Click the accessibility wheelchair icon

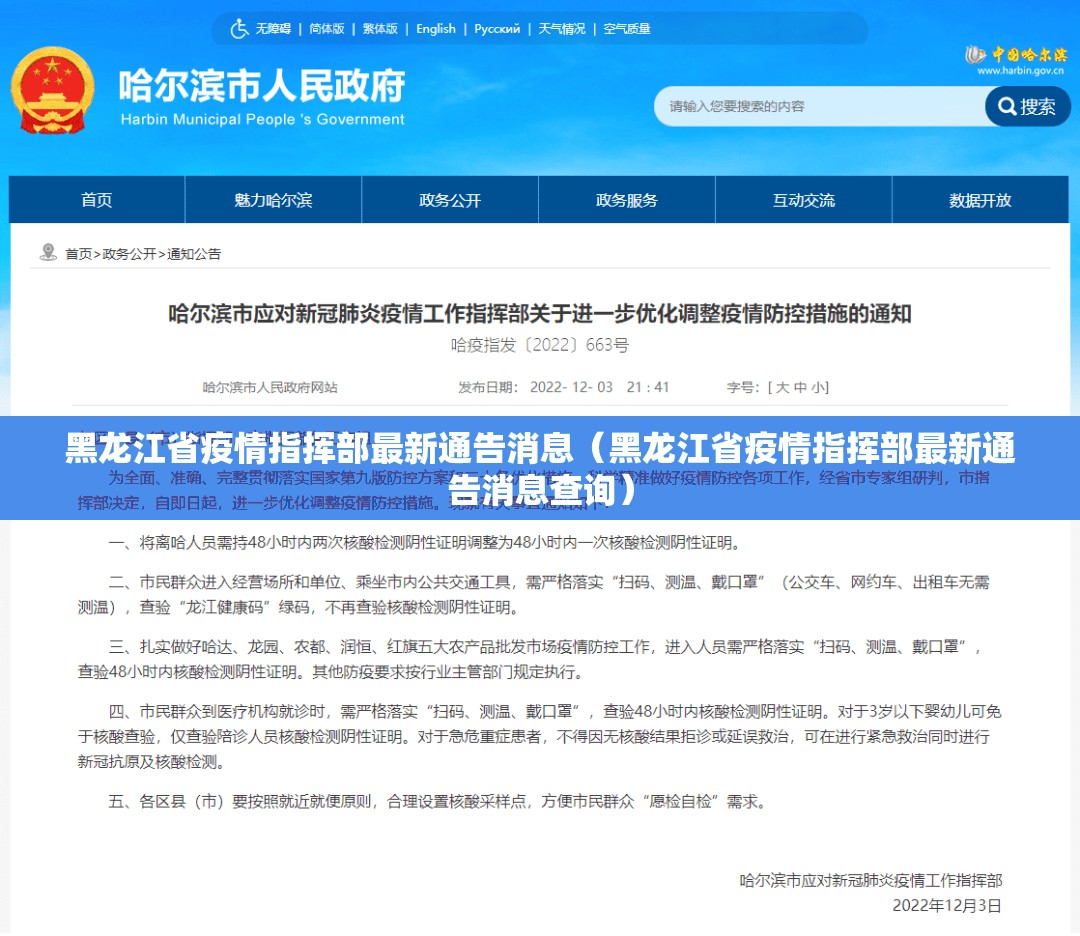pos(239,29)
